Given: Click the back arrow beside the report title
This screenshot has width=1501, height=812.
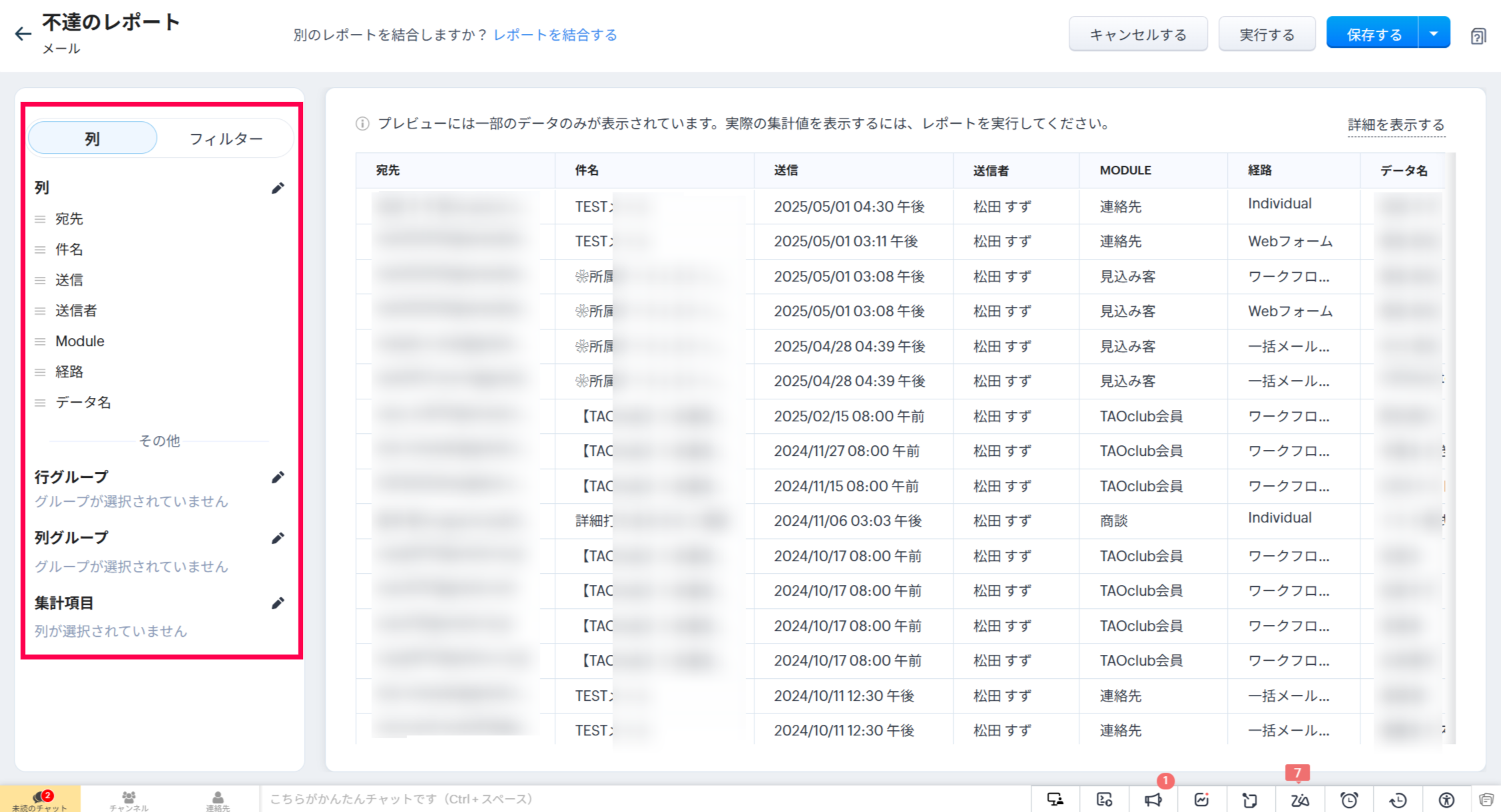Looking at the screenshot, I should pos(23,34).
